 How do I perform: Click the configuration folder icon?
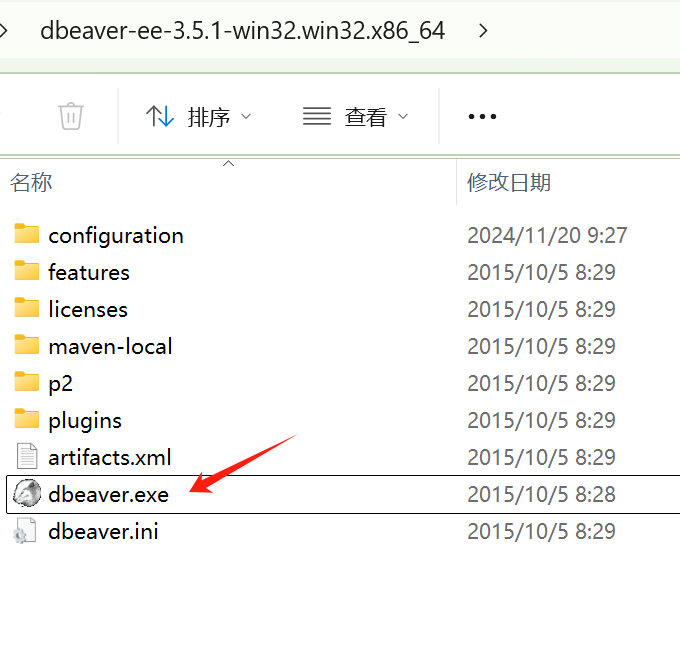[x=26, y=234]
